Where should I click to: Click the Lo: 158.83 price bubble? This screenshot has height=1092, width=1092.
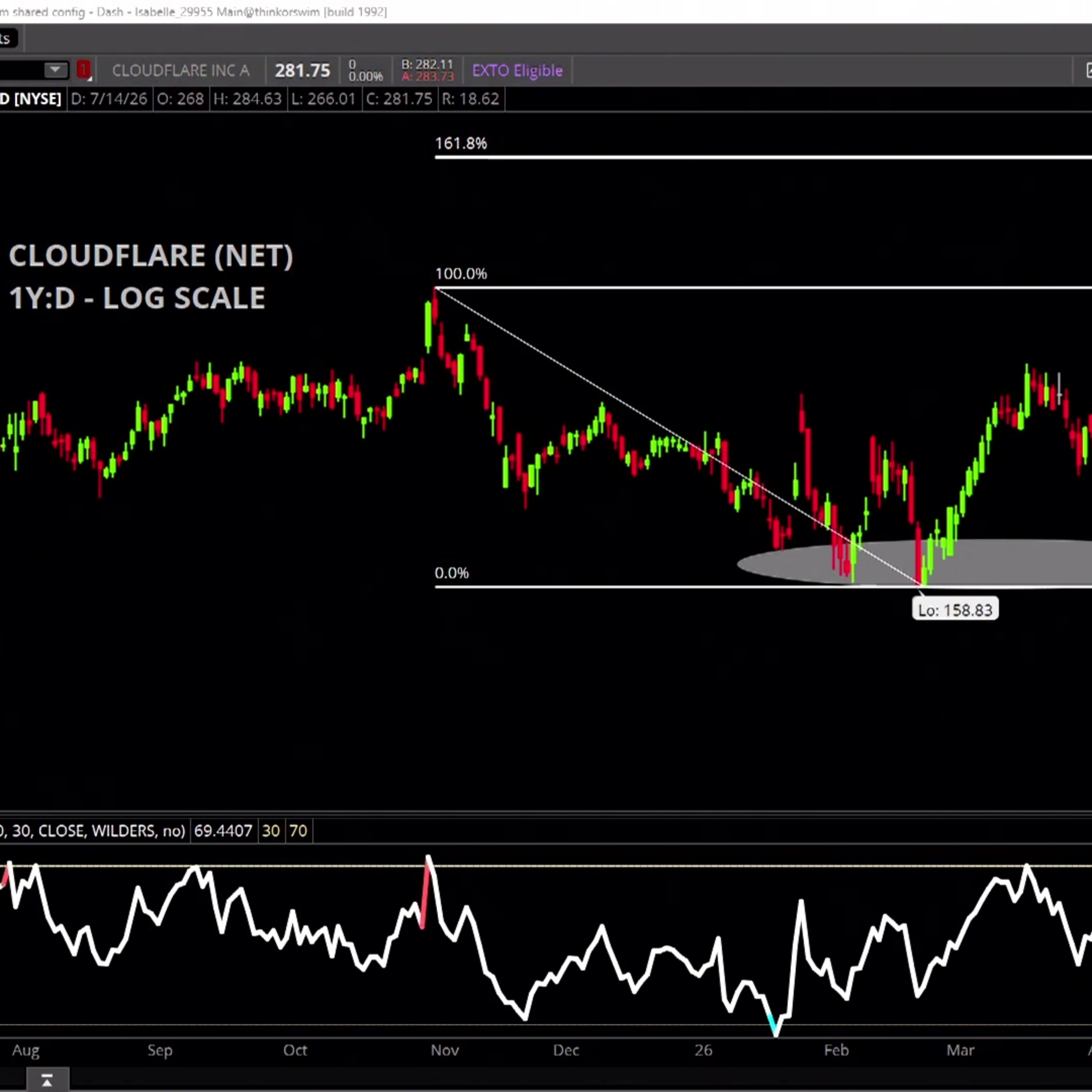click(x=955, y=610)
